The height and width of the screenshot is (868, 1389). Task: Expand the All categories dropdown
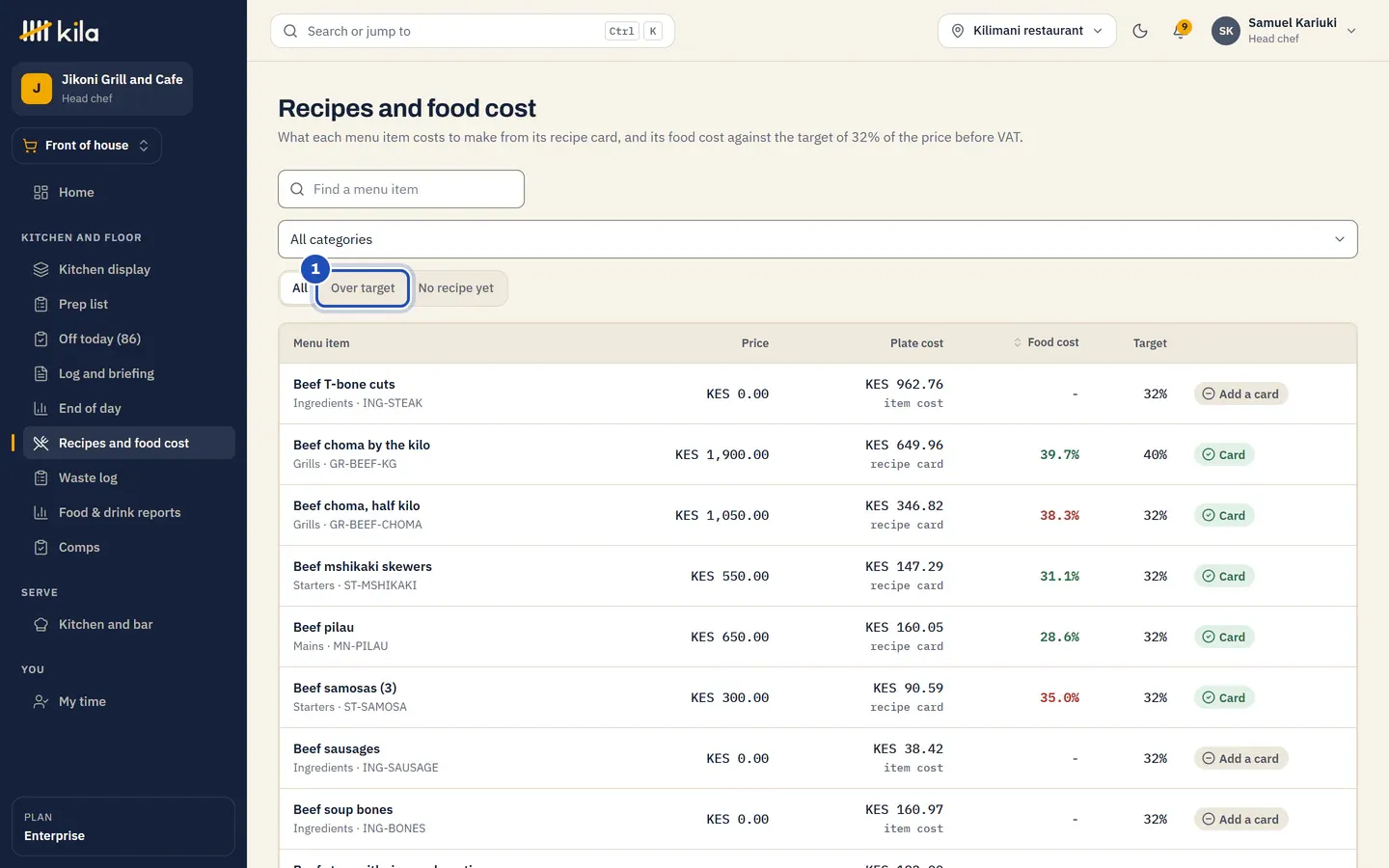(818, 239)
